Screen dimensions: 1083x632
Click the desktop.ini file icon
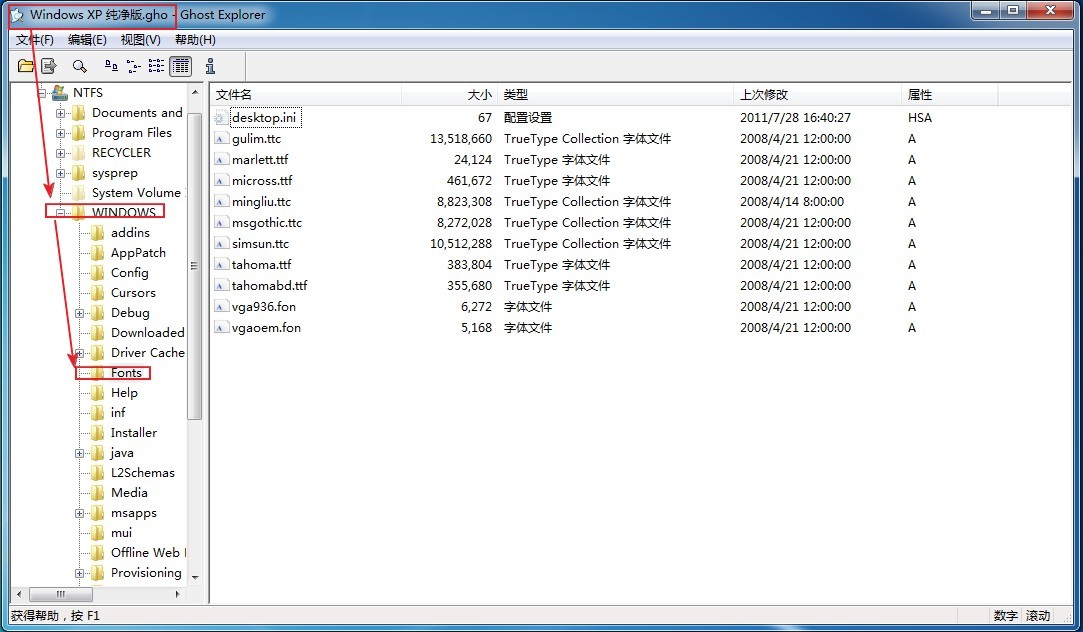click(x=220, y=118)
